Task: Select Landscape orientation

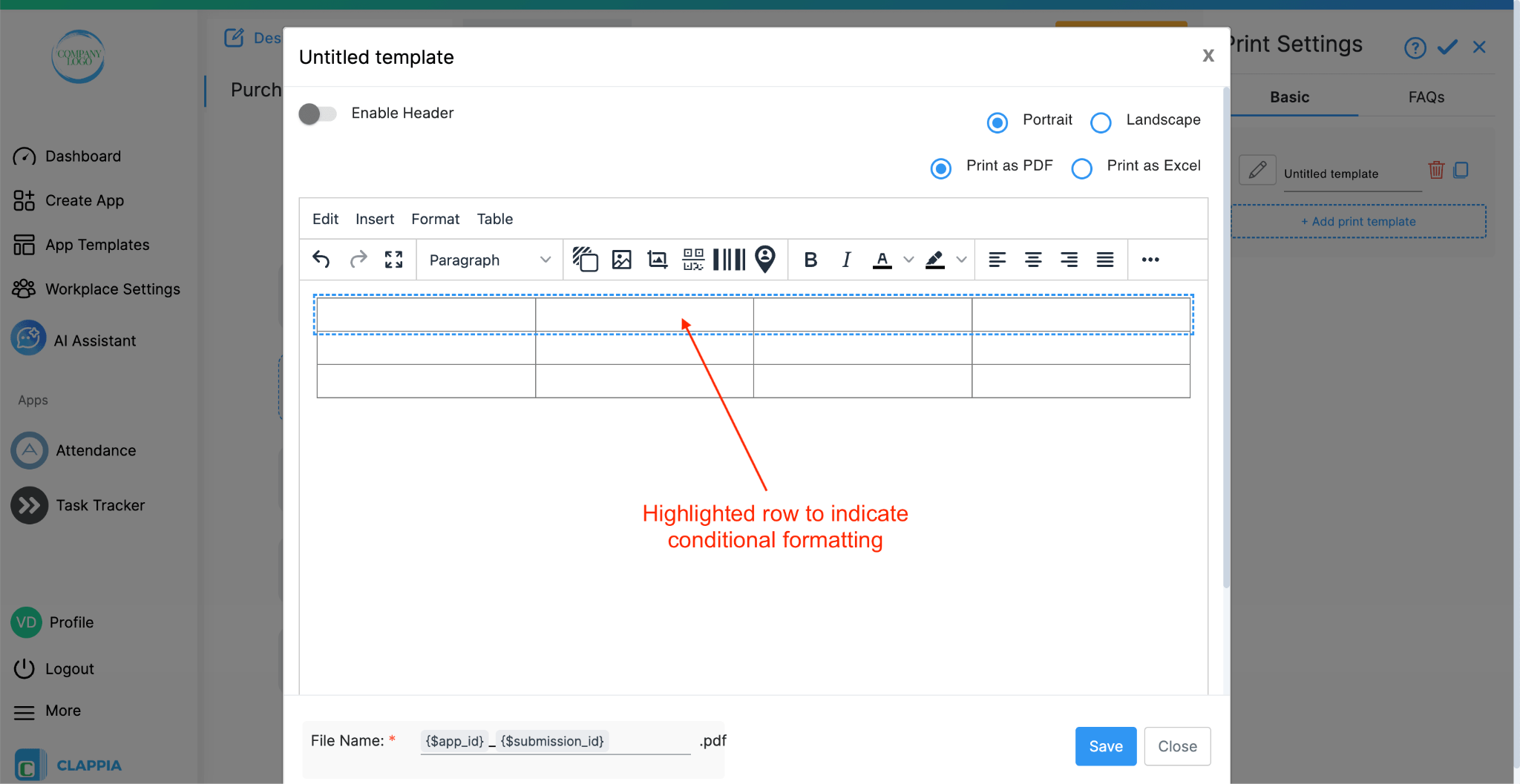Action: 1101,122
